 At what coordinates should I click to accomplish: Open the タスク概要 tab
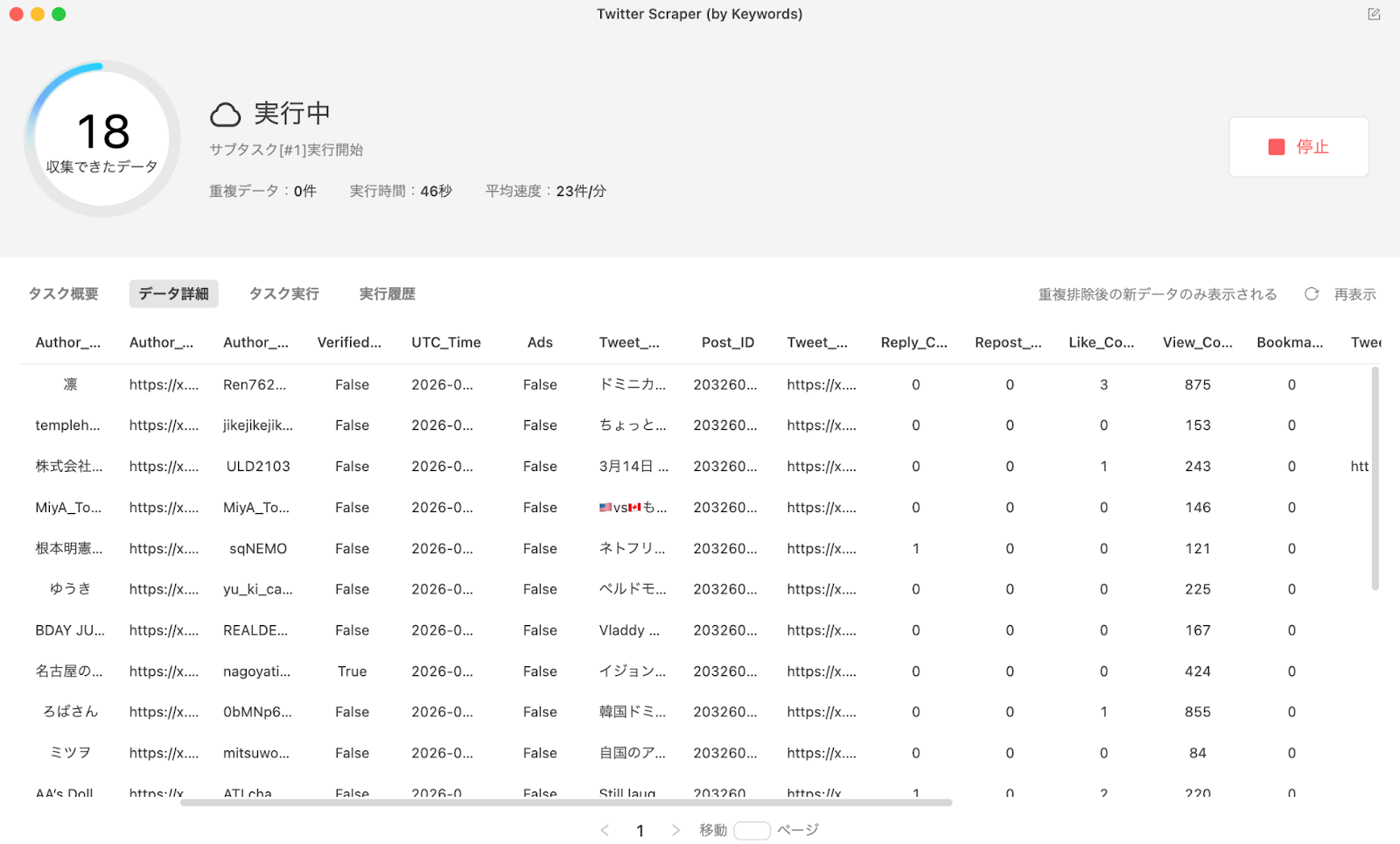(63, 294)
